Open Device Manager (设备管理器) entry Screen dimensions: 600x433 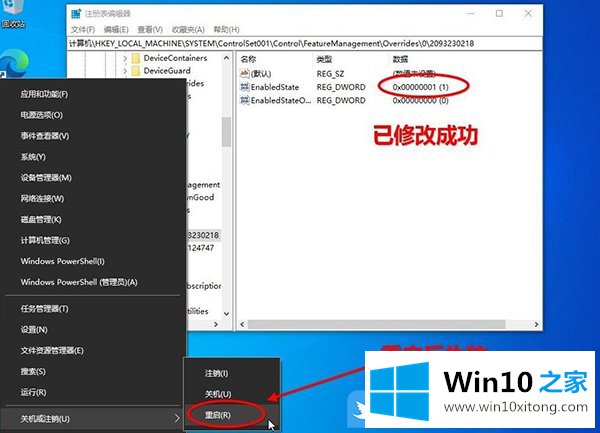(x=93, y=177)
